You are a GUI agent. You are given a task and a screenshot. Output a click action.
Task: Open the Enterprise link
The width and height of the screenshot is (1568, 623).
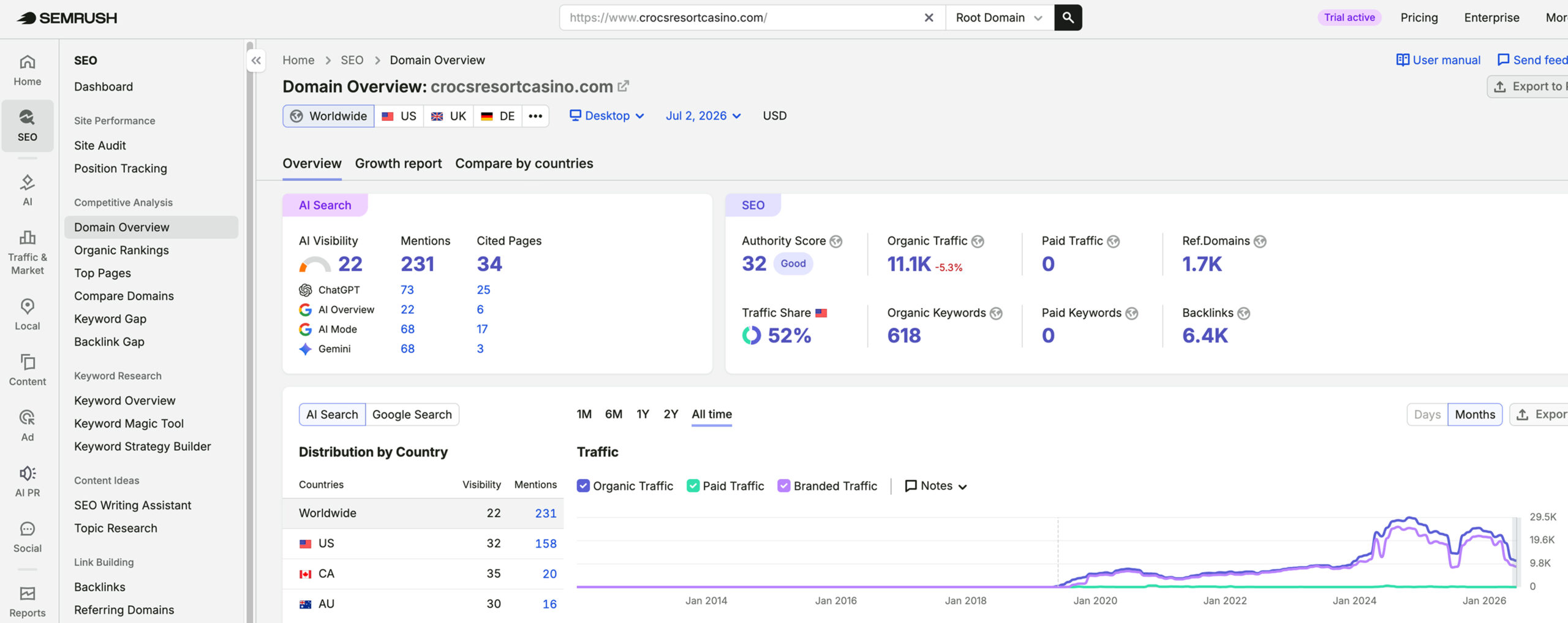tap(1491, 18)
